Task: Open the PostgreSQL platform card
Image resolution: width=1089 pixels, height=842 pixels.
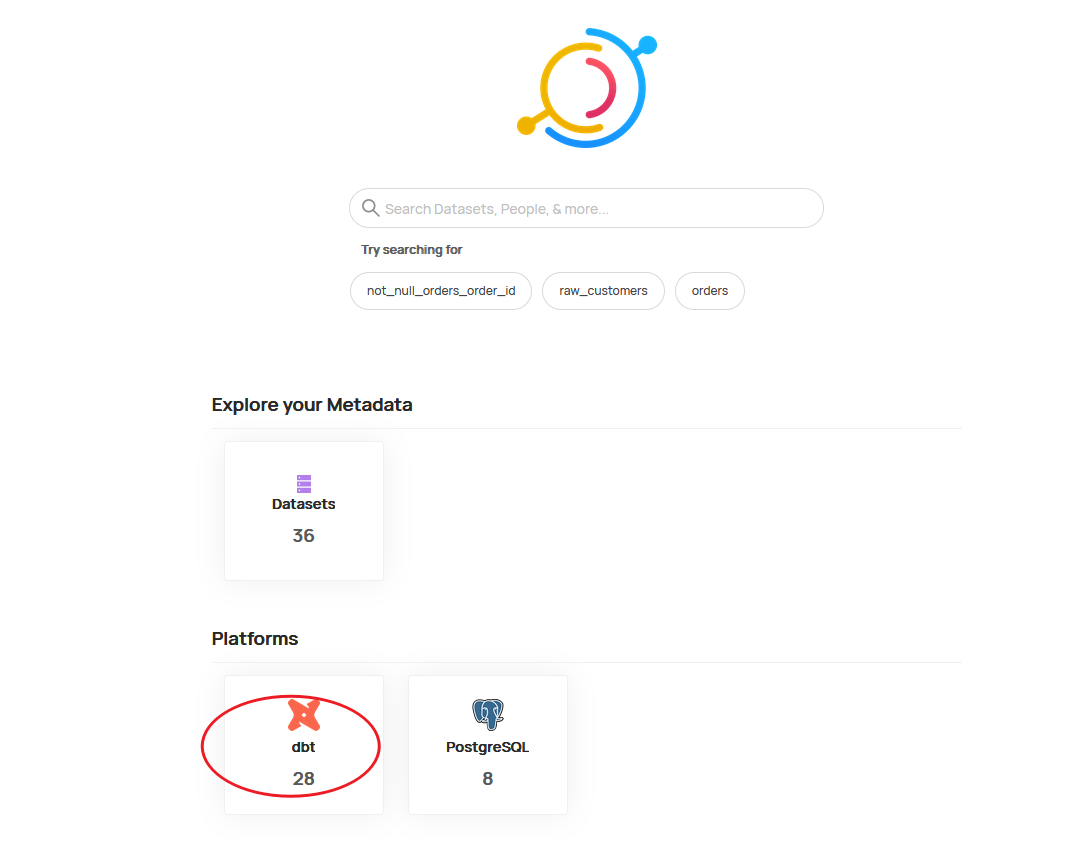Action: tap(487, 745)
